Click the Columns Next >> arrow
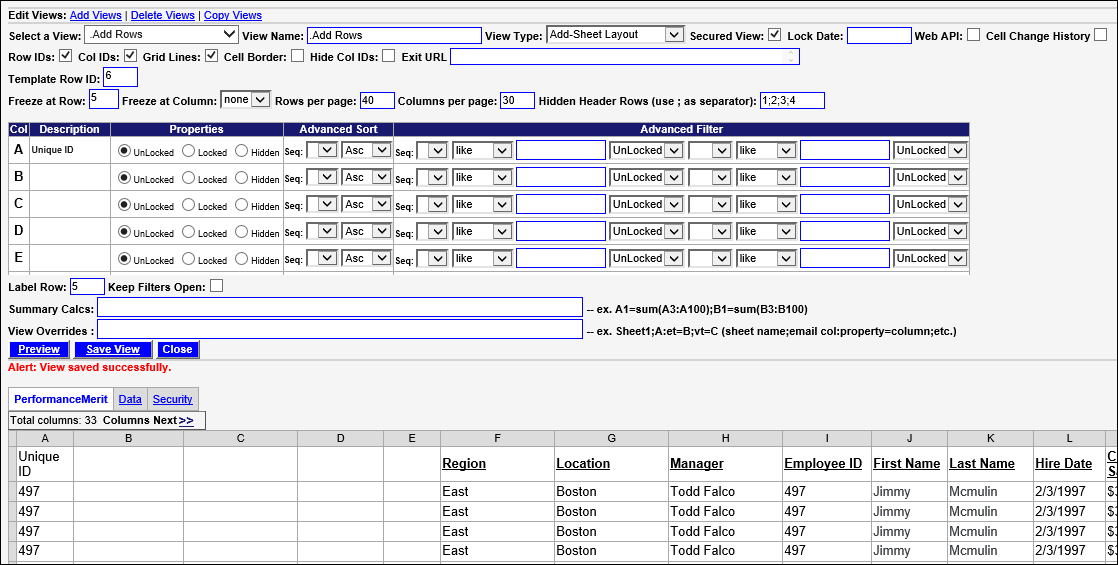 pos(186,421)
